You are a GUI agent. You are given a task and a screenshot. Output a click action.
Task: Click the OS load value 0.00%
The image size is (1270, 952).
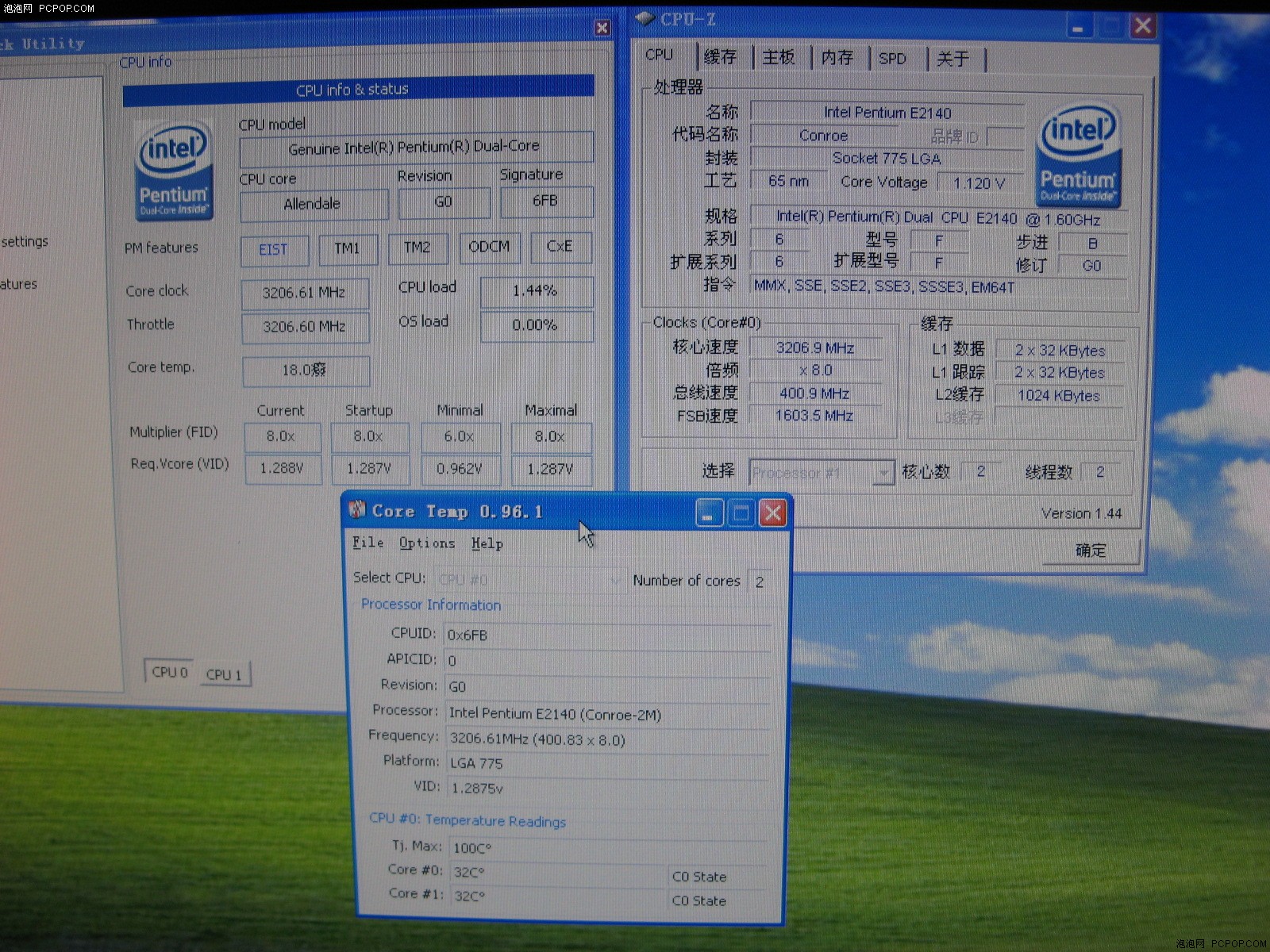click(x=536, y=325)
